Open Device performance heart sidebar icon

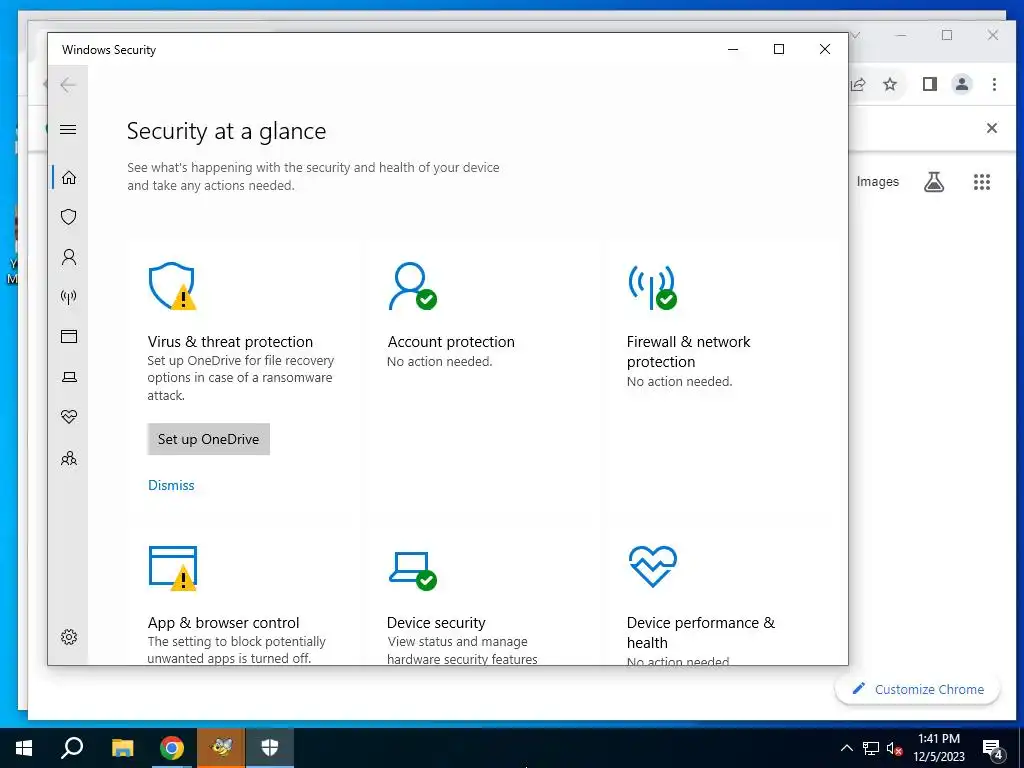[69, 416]
